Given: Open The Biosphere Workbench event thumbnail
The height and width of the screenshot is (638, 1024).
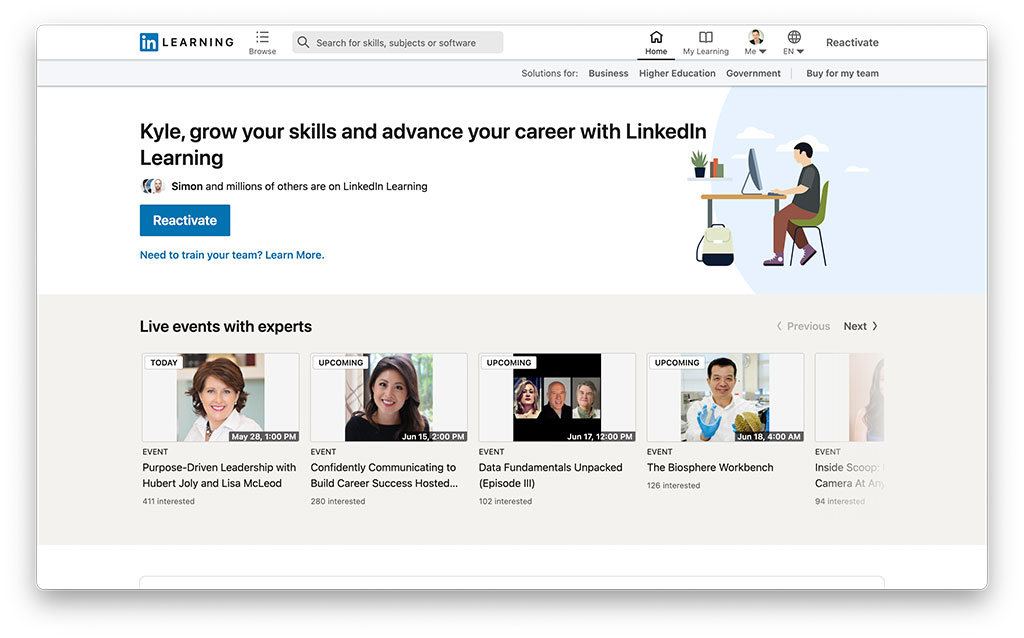Looking at the screenshot, I should point(725,398).
